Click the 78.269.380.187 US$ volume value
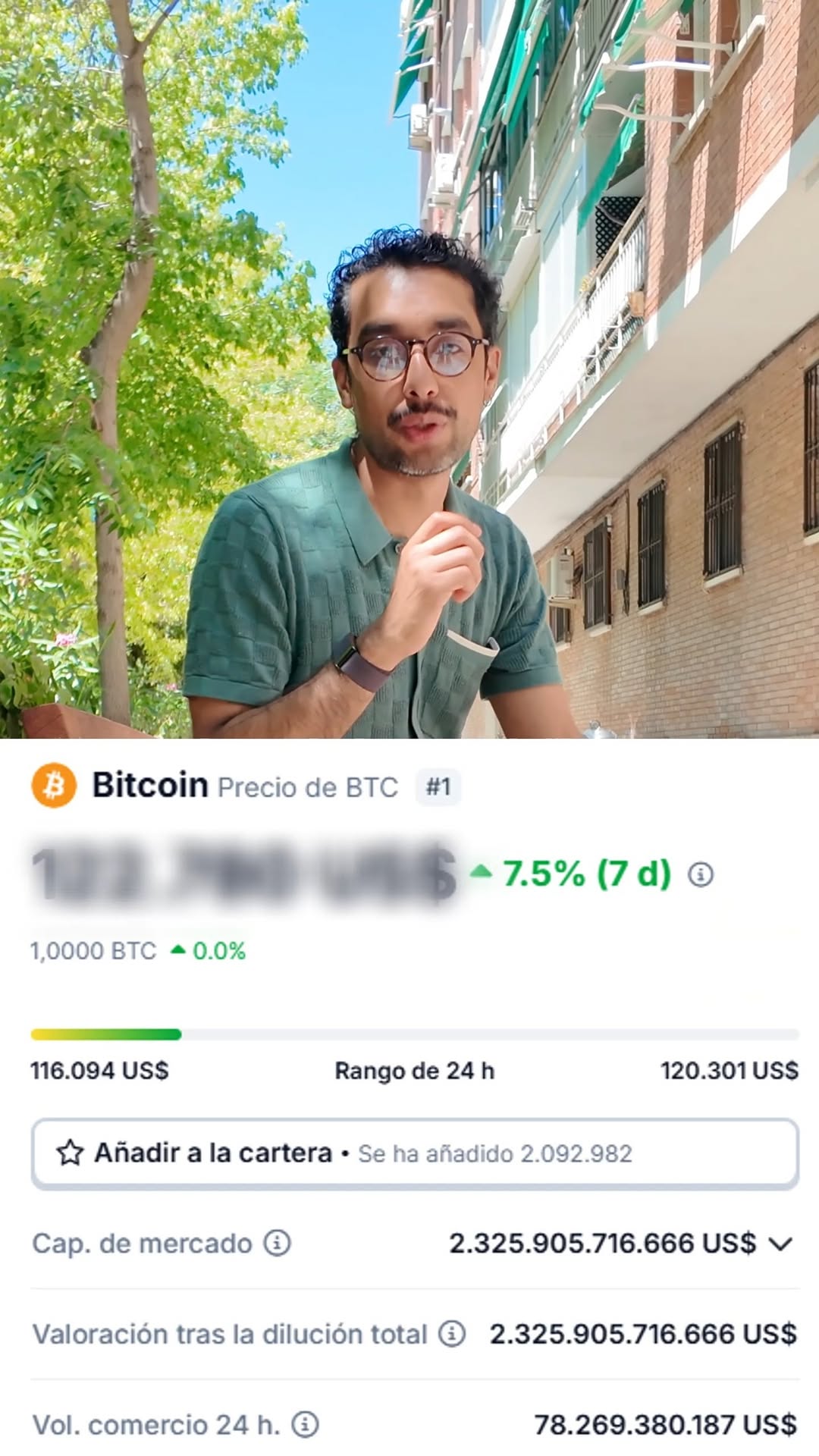 coord(666,1424)
